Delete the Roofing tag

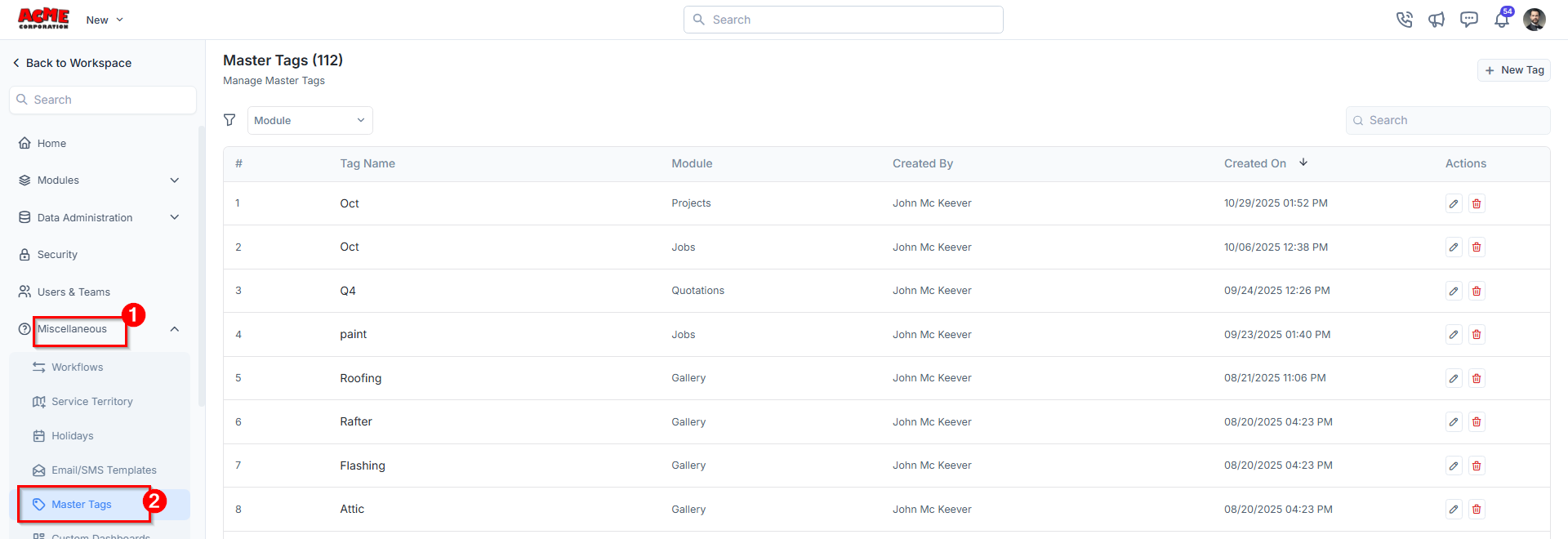(x=1477, y=378)
